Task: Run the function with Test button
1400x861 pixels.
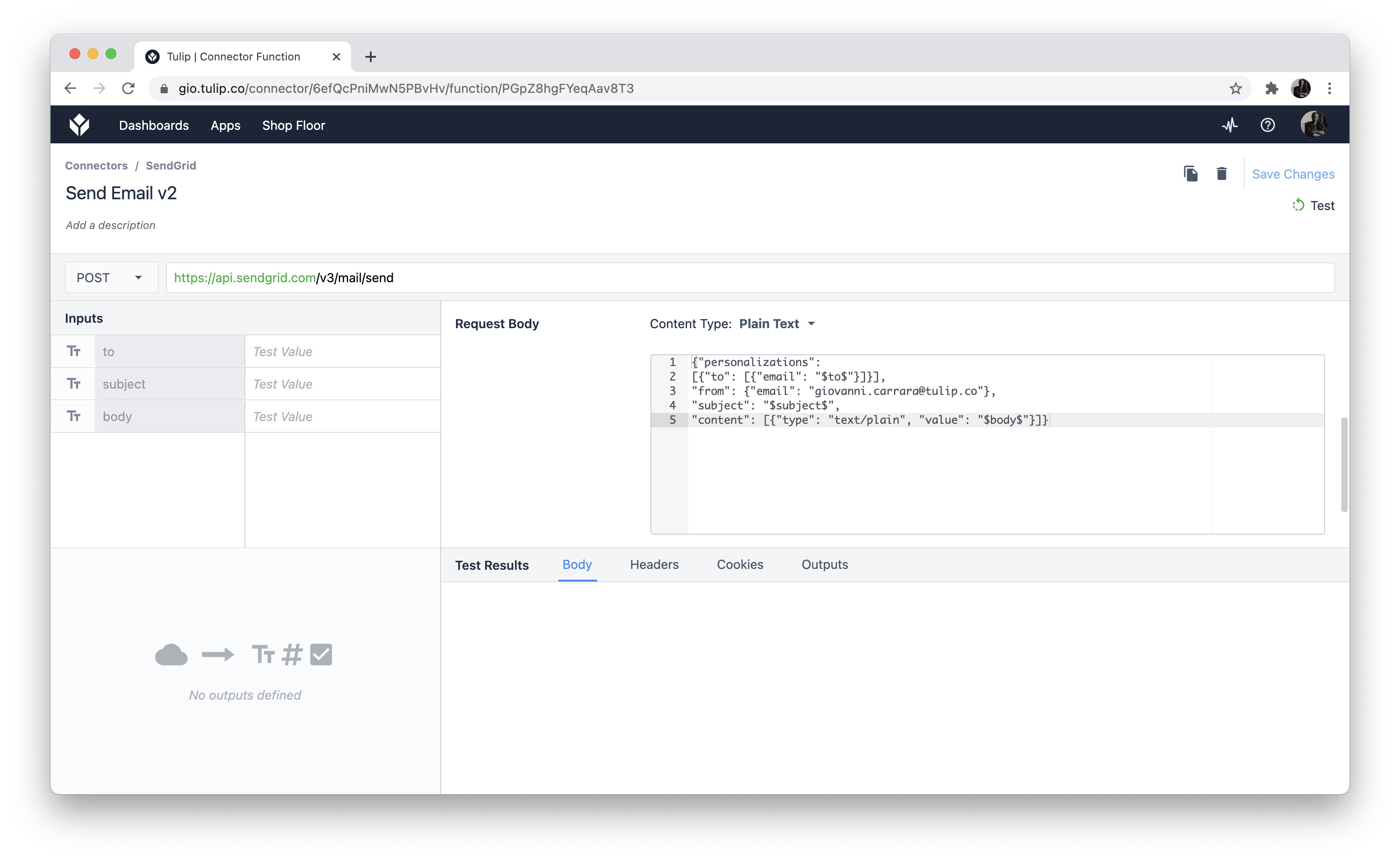Action: (1313, 206)
